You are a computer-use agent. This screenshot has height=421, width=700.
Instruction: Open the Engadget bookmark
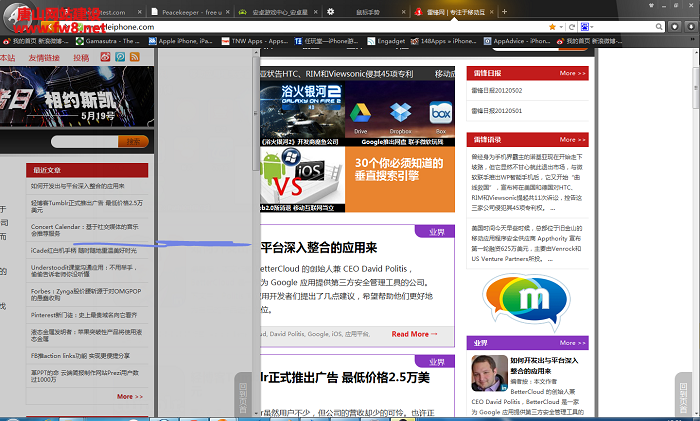tap(386, 41)
